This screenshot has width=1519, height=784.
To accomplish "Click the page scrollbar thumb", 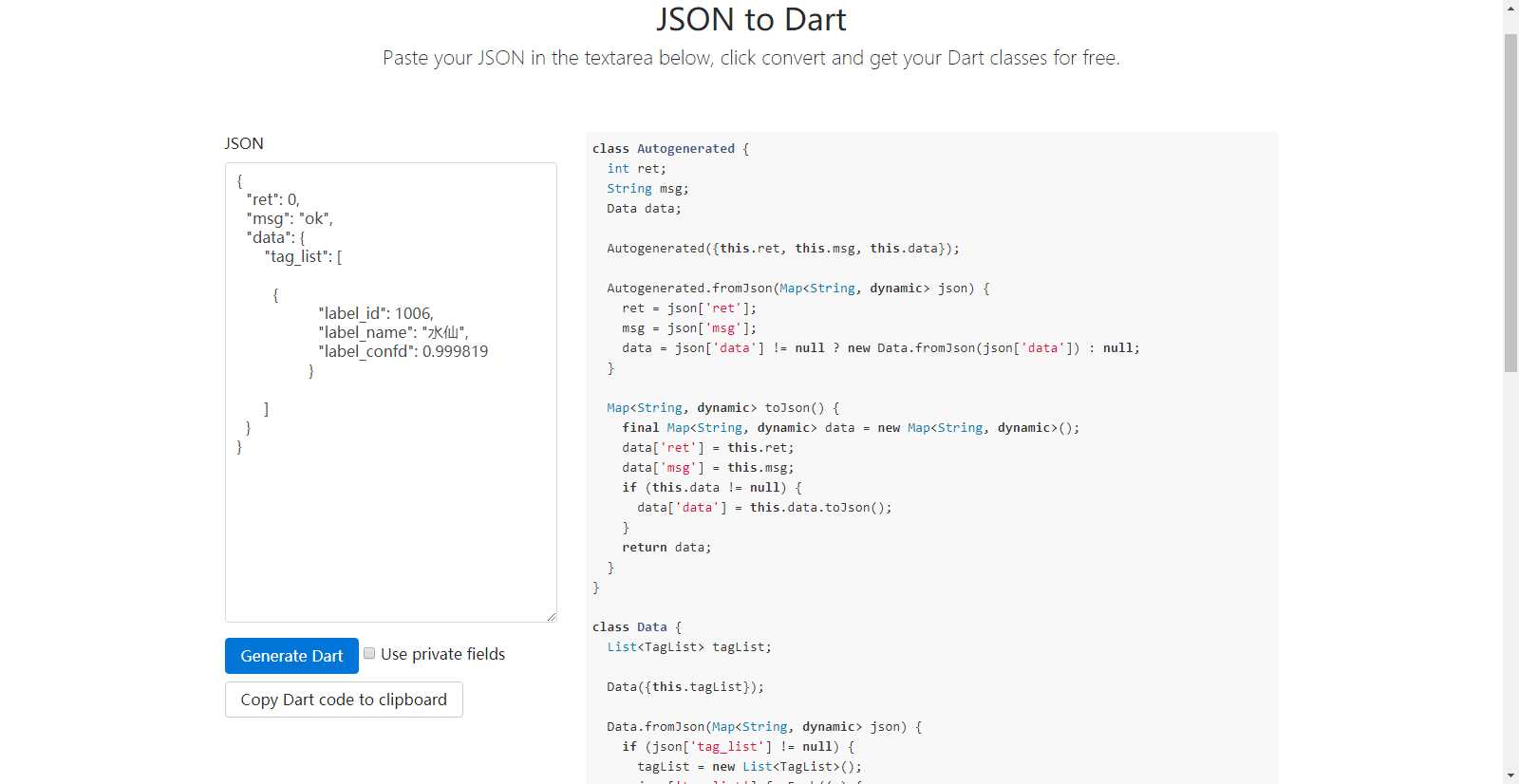I will [1510, 202].
